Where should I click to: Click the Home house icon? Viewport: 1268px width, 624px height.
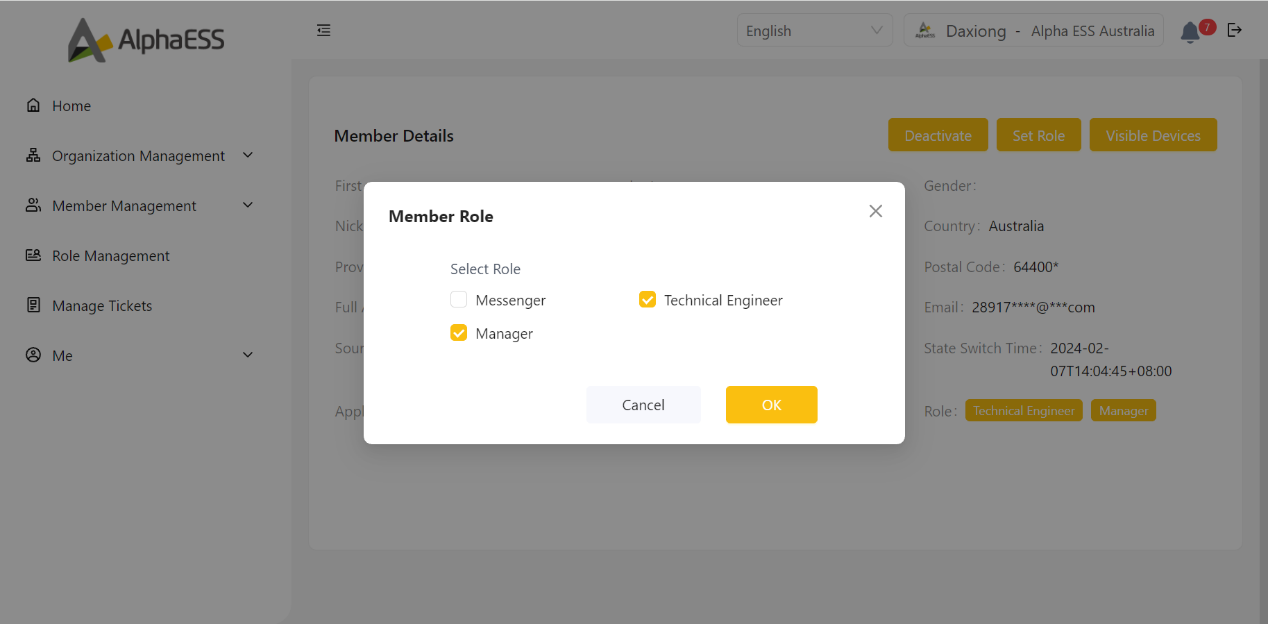34,106
